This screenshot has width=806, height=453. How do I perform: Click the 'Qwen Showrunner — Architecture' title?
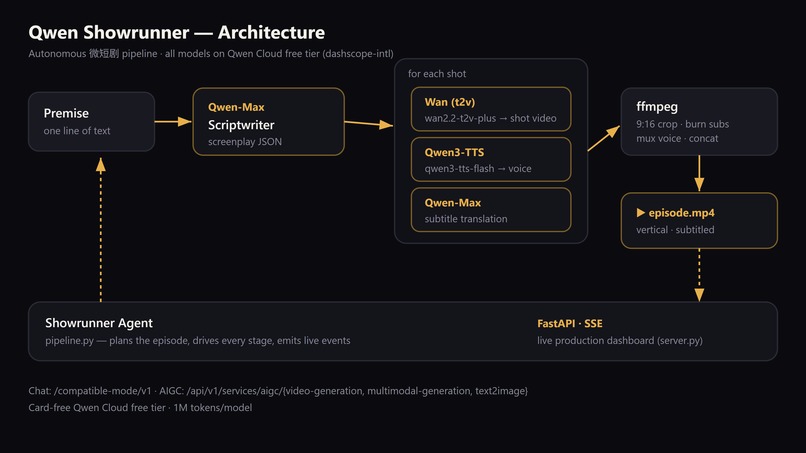click(x=176, y=32)
